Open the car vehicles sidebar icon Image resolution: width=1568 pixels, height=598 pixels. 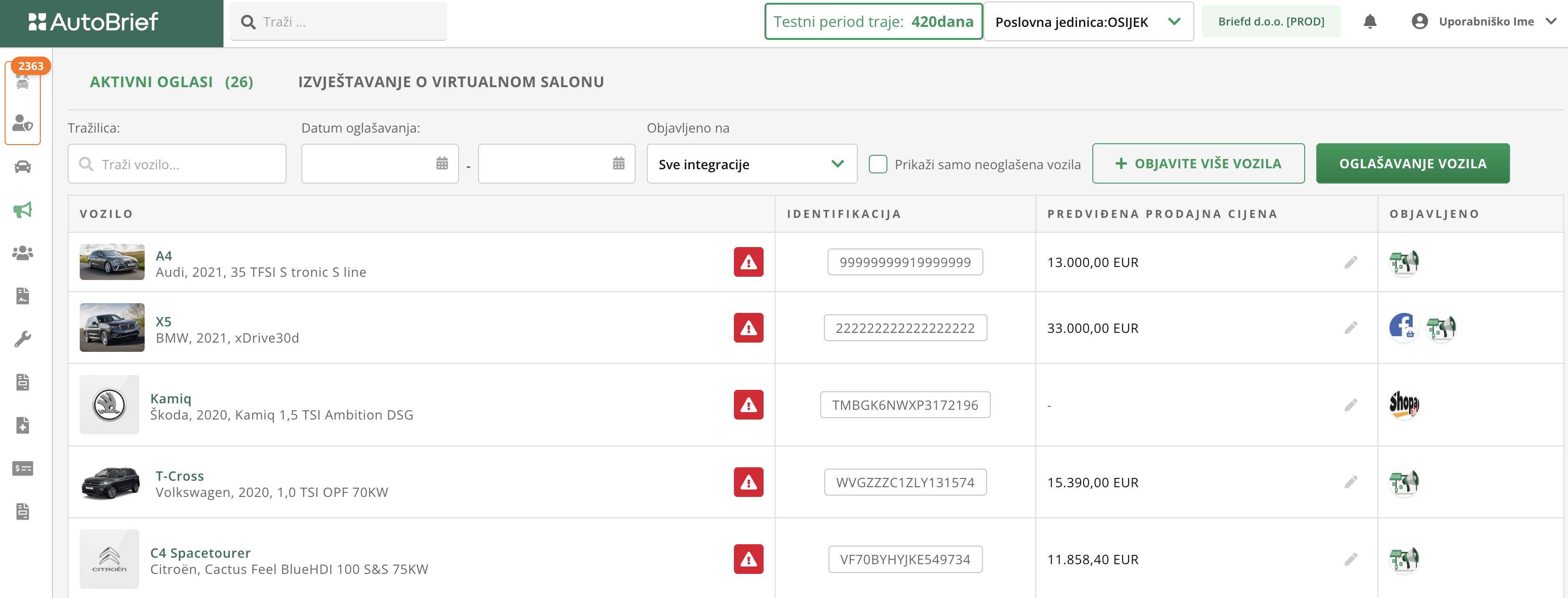coord(23,167)
